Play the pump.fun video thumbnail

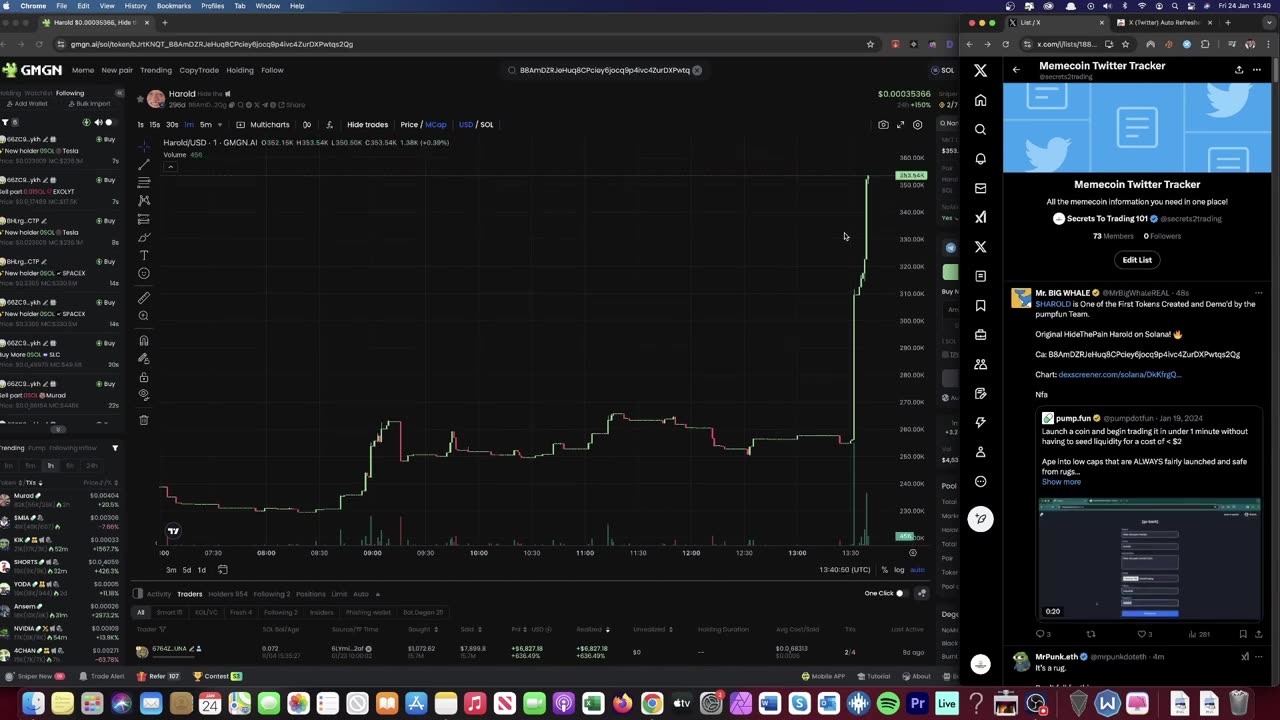click(x=1150, y=558)
